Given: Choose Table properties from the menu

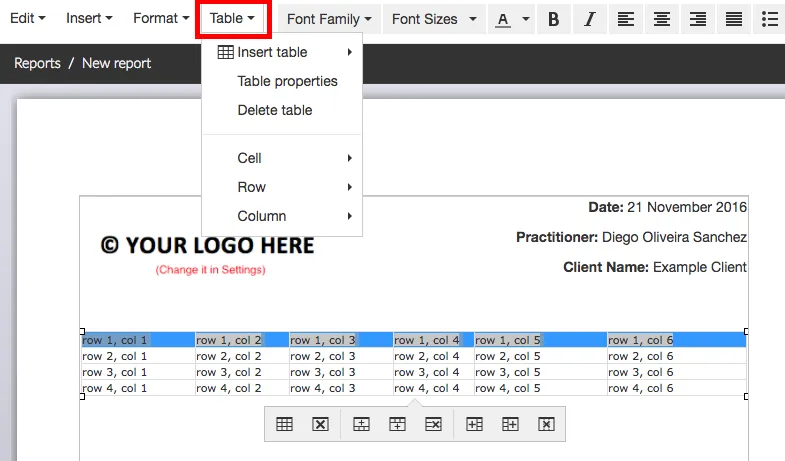Looking at the screenshot, I should 282,81.
